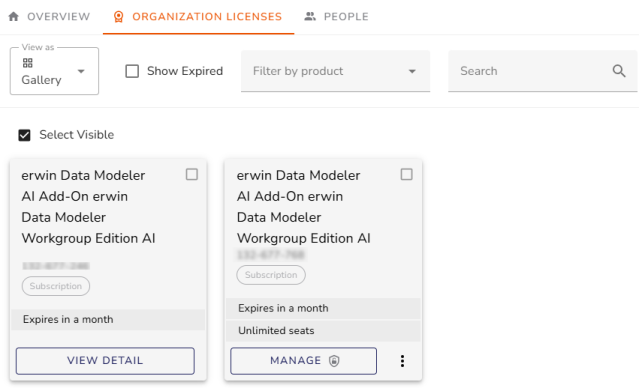This screenshot has height=388, width=639.
Task: Focus the Search input field
Action: [542, 71]
